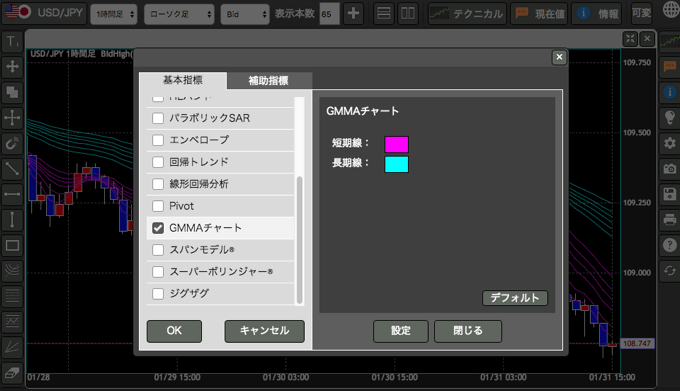This screenshot has height=391, width=680.
Task: Enable the Pivot checkbox
Action: [158, 206]
